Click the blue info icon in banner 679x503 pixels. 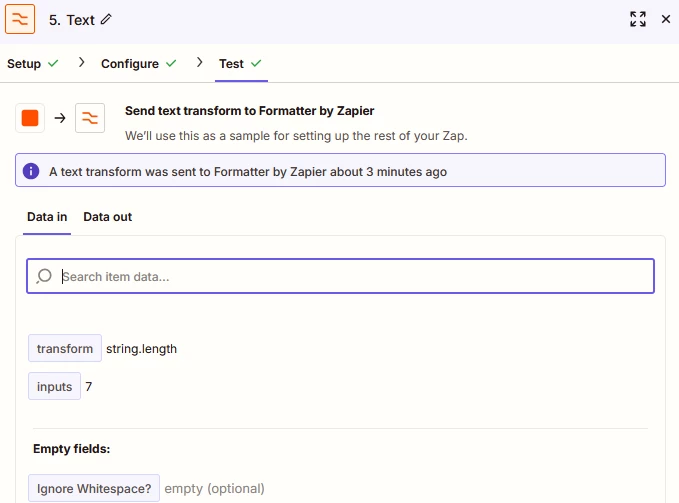[31, 171]
